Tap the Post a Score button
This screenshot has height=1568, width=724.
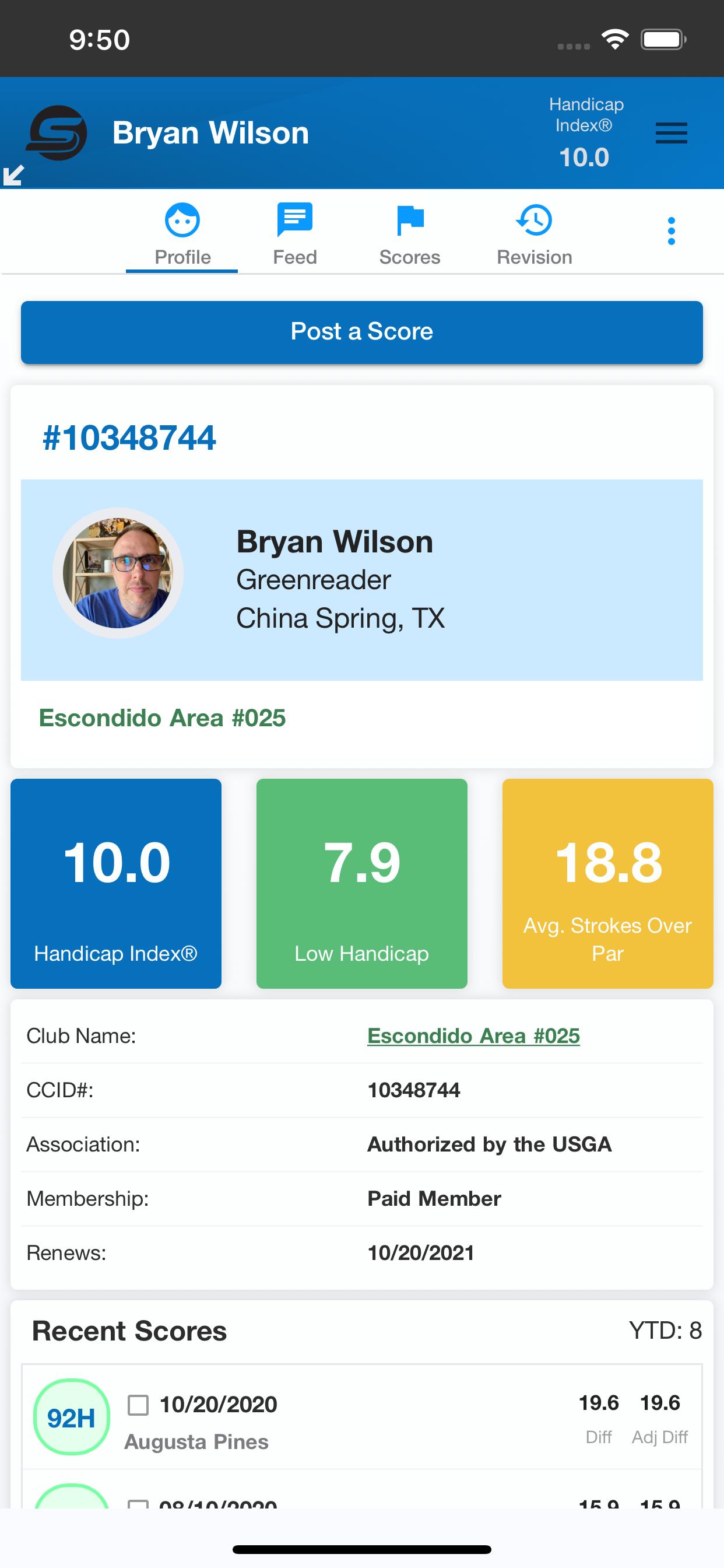click(x=362, y=332)
